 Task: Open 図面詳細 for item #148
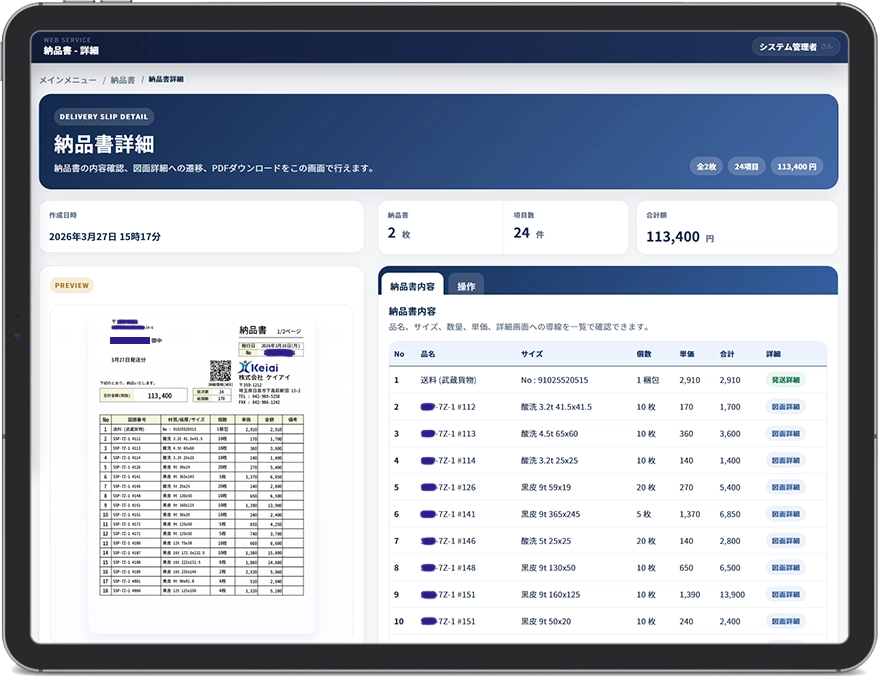(786, 567)
